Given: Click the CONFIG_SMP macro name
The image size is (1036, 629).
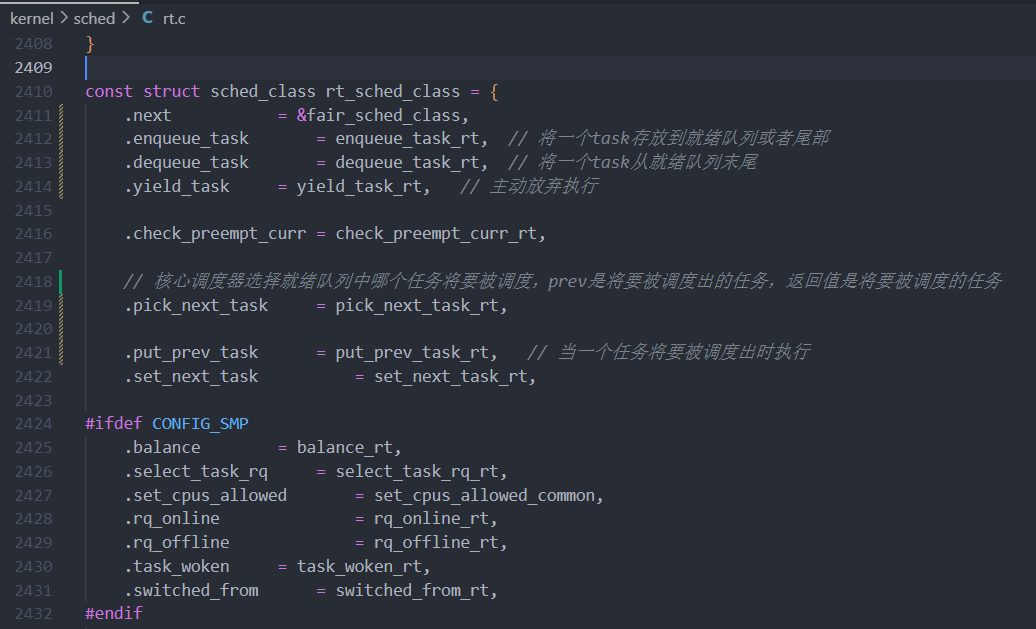Looking at the screenshot, I should point(200,423).
